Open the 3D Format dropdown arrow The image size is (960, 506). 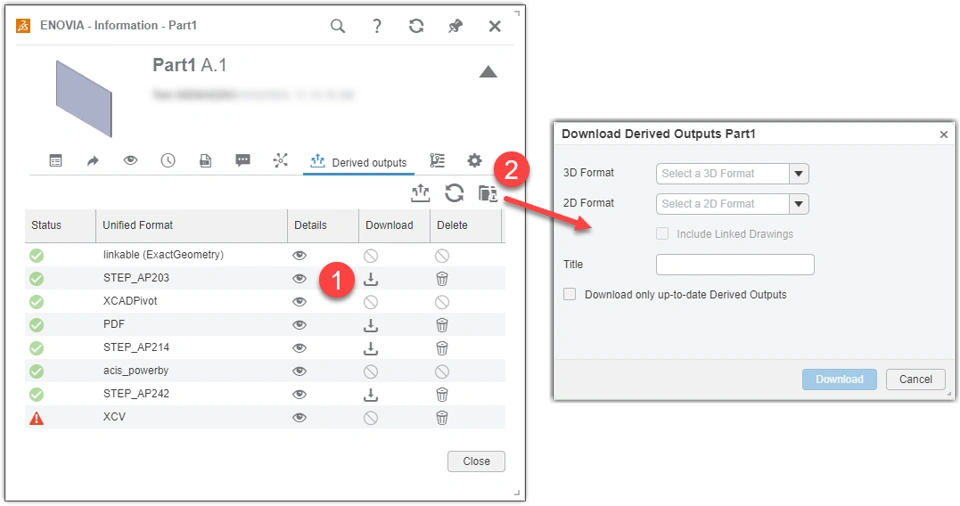point(798,174)
